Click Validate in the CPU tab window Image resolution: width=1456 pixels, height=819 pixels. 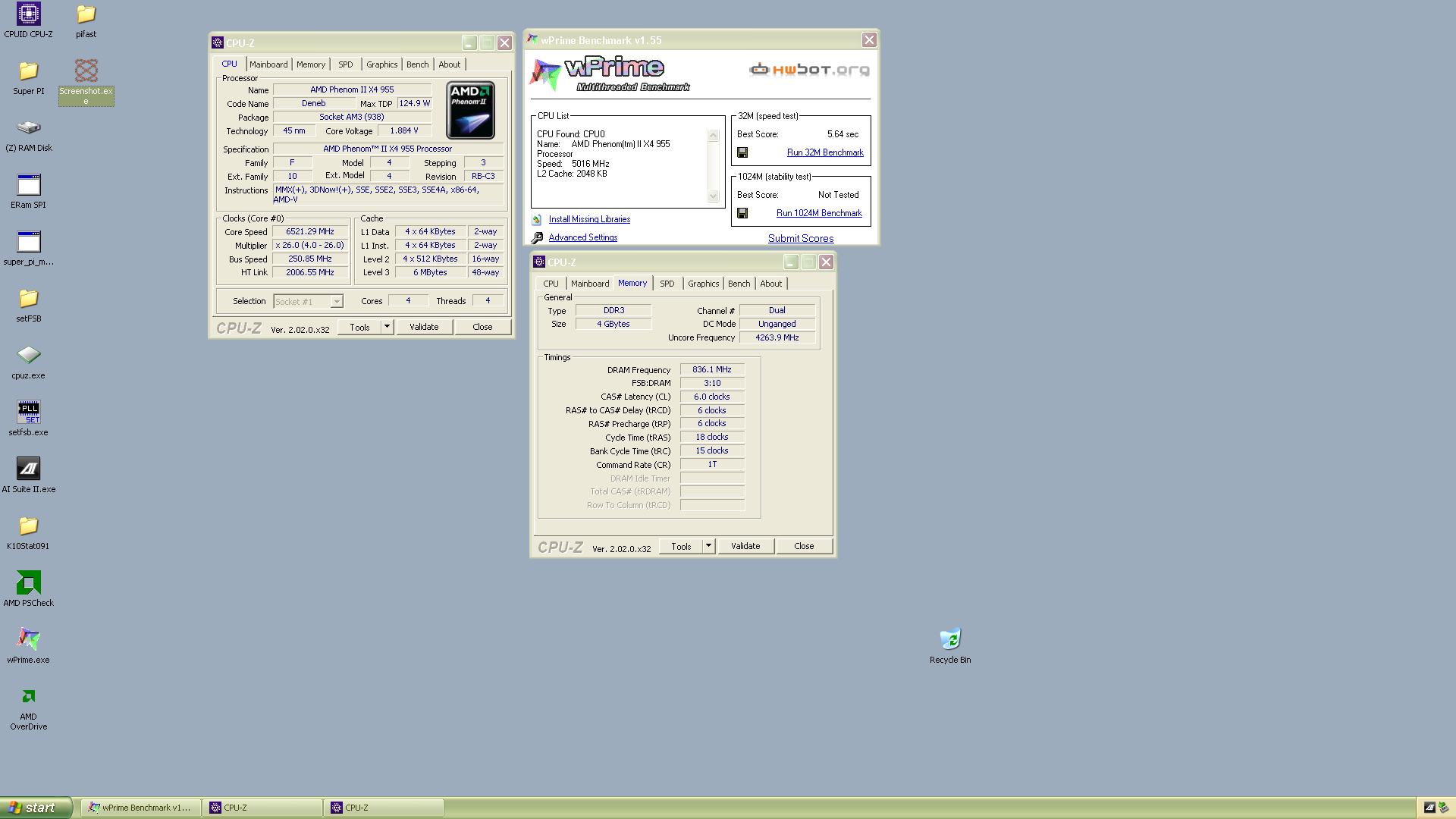[x=424, y=327]
